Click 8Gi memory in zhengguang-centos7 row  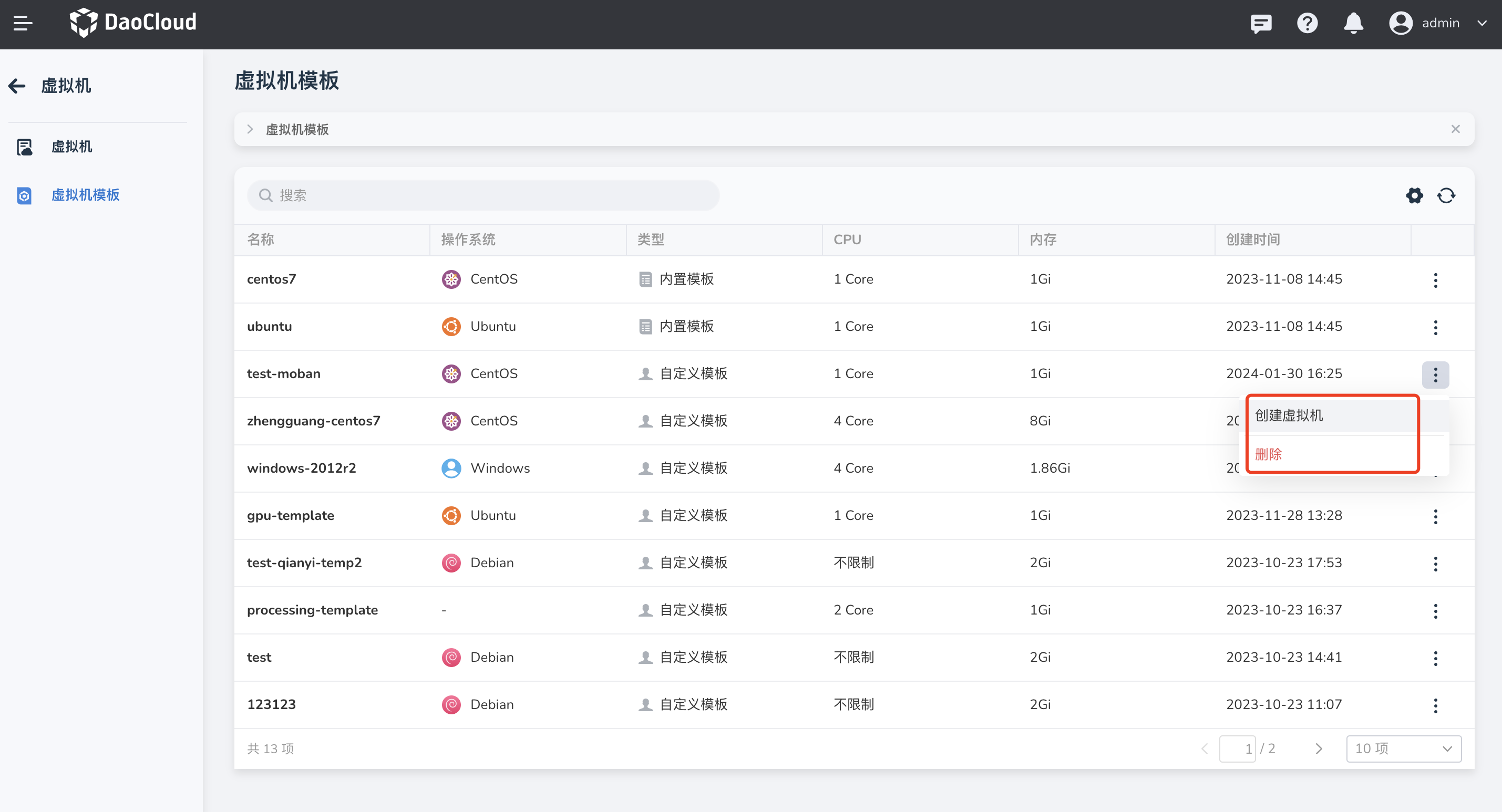click(1040, 421)
